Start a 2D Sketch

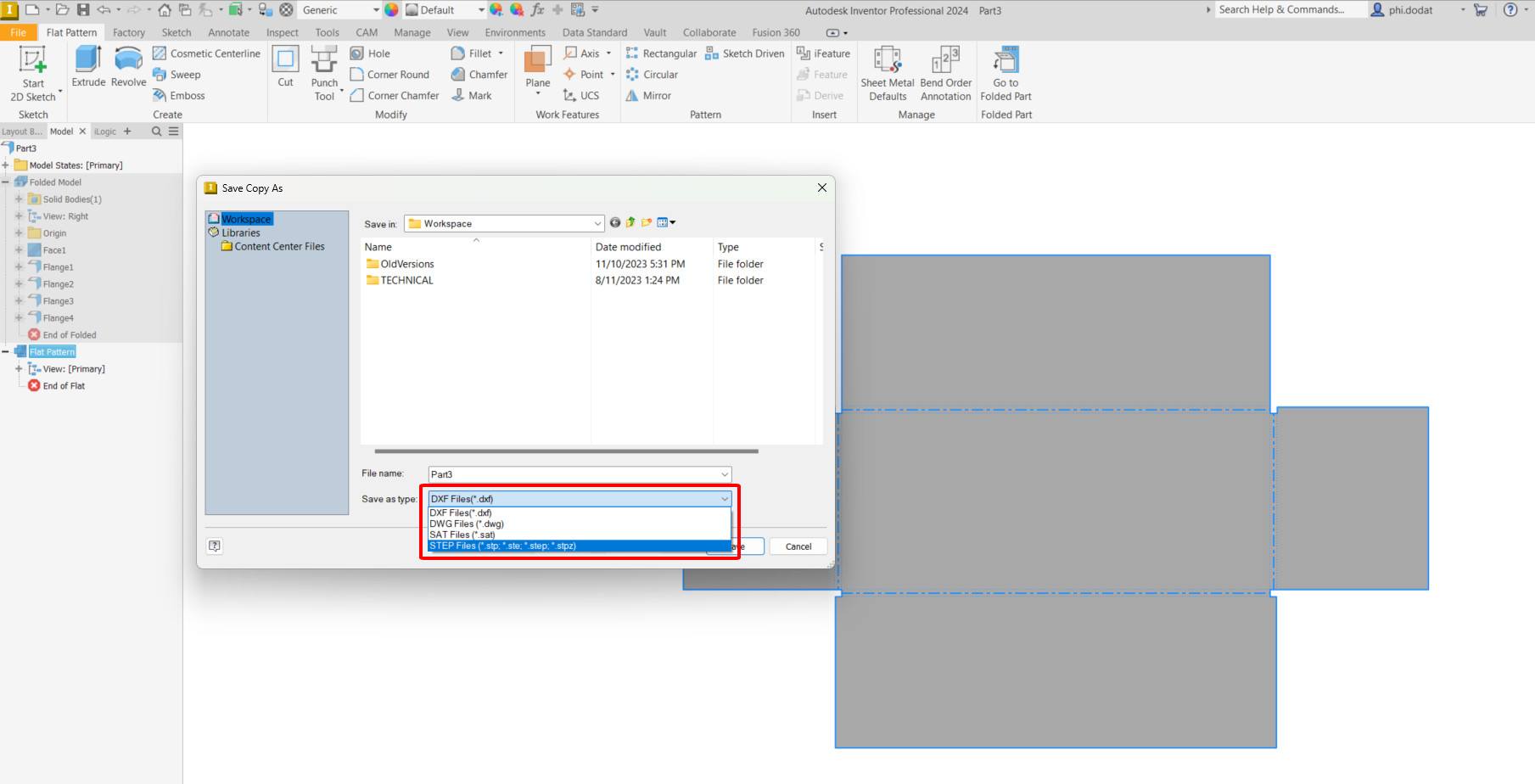(33, 74)
